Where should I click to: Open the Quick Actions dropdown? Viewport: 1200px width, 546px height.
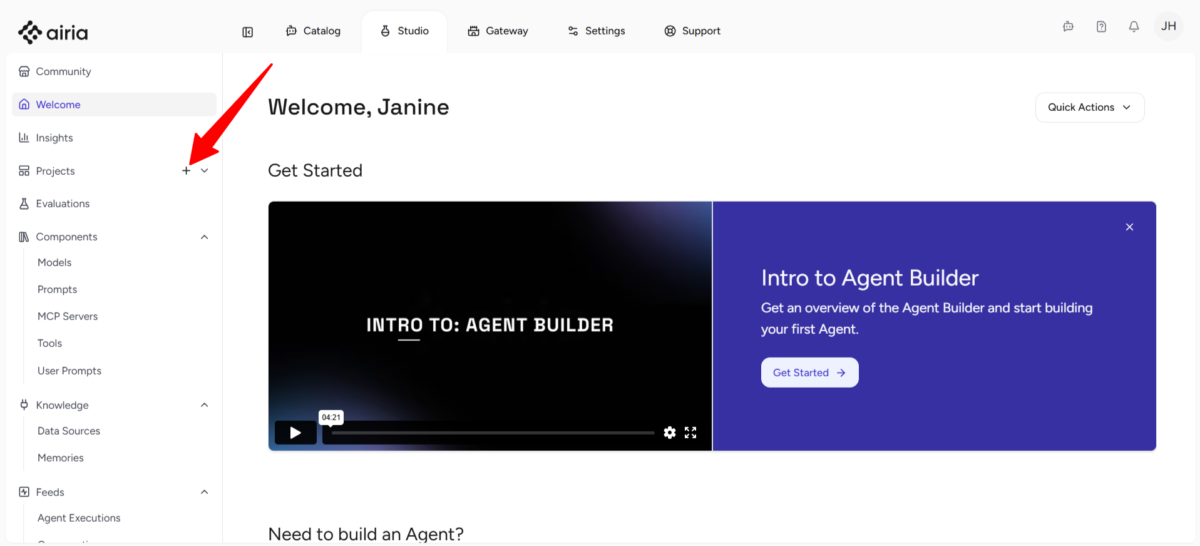1089,107
